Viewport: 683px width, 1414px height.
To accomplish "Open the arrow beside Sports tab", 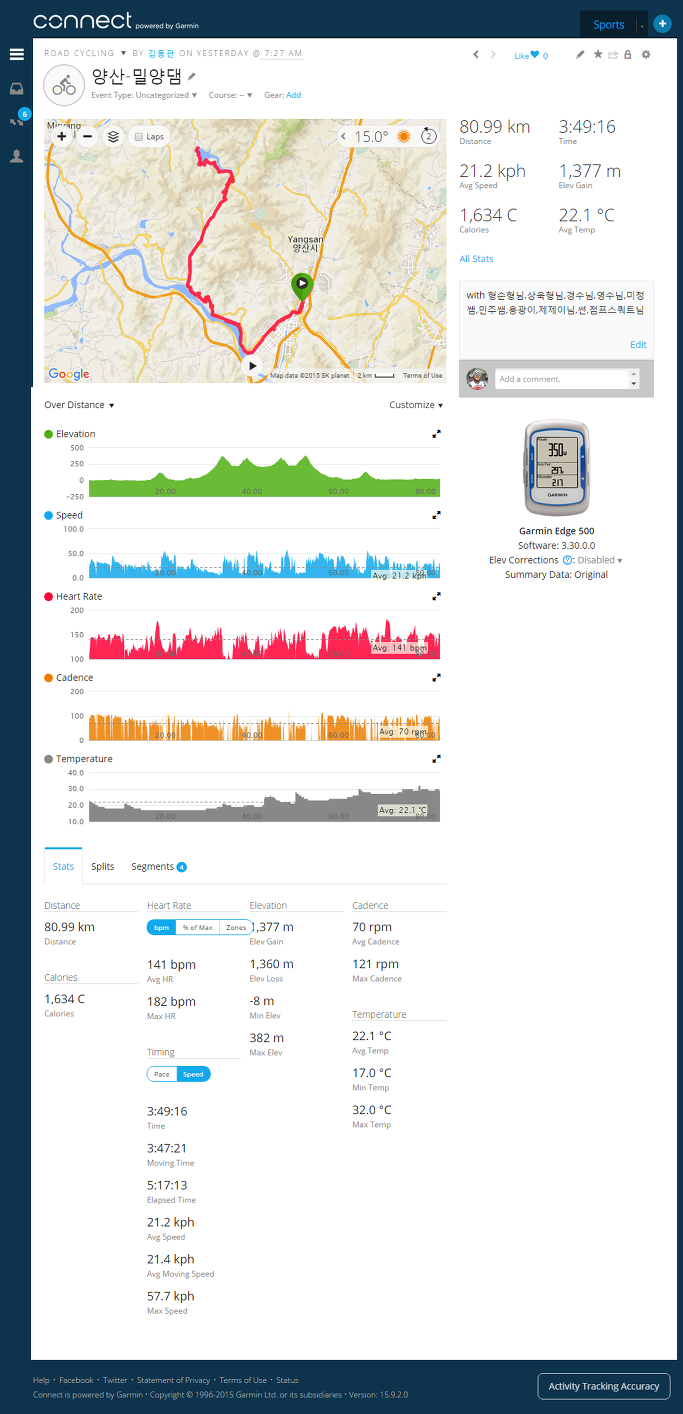I will pyautogui.click(x=641, y=24).
